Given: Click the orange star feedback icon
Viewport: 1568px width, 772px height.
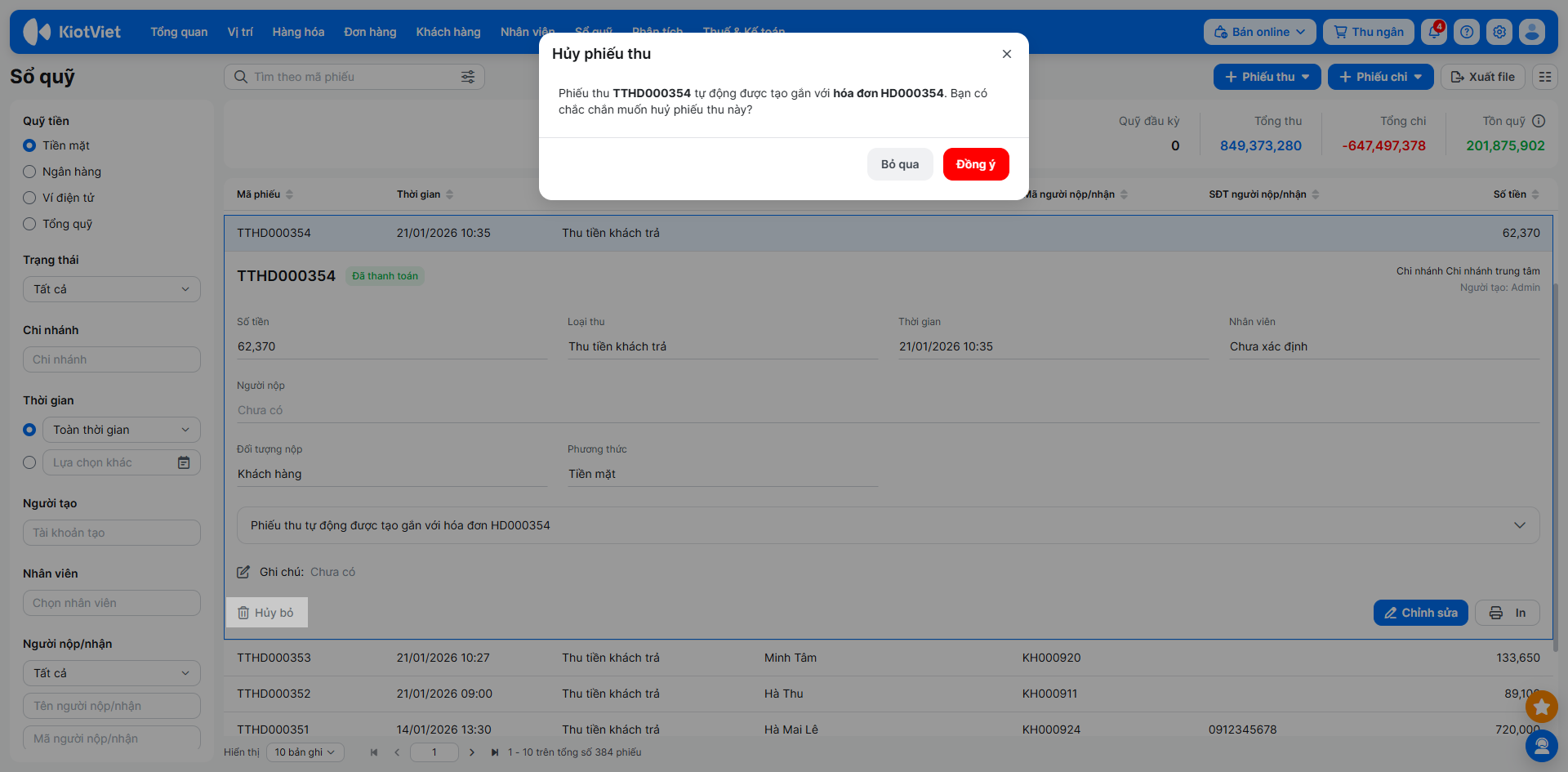Looking at the screenshot, I should pyautogui.click(x=1542, y=706).
